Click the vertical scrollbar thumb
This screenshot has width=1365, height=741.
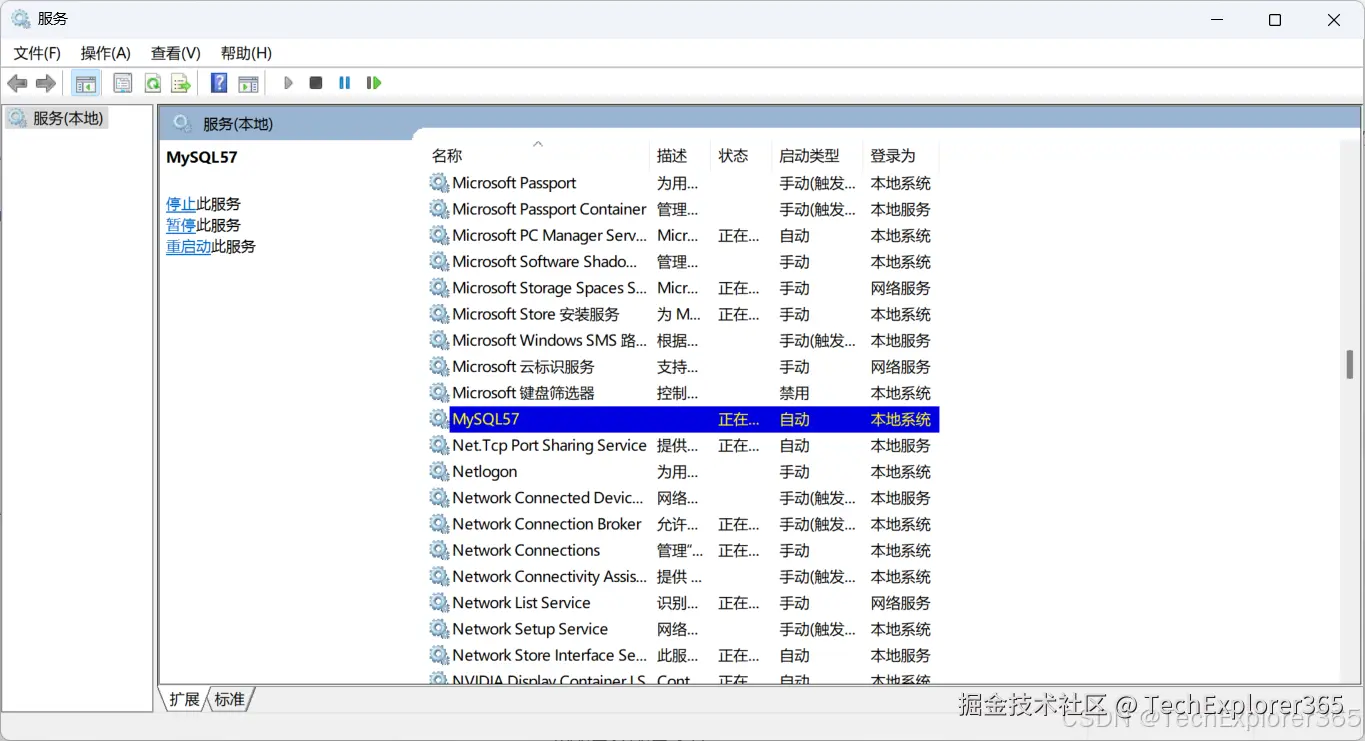pos(1350,364)
